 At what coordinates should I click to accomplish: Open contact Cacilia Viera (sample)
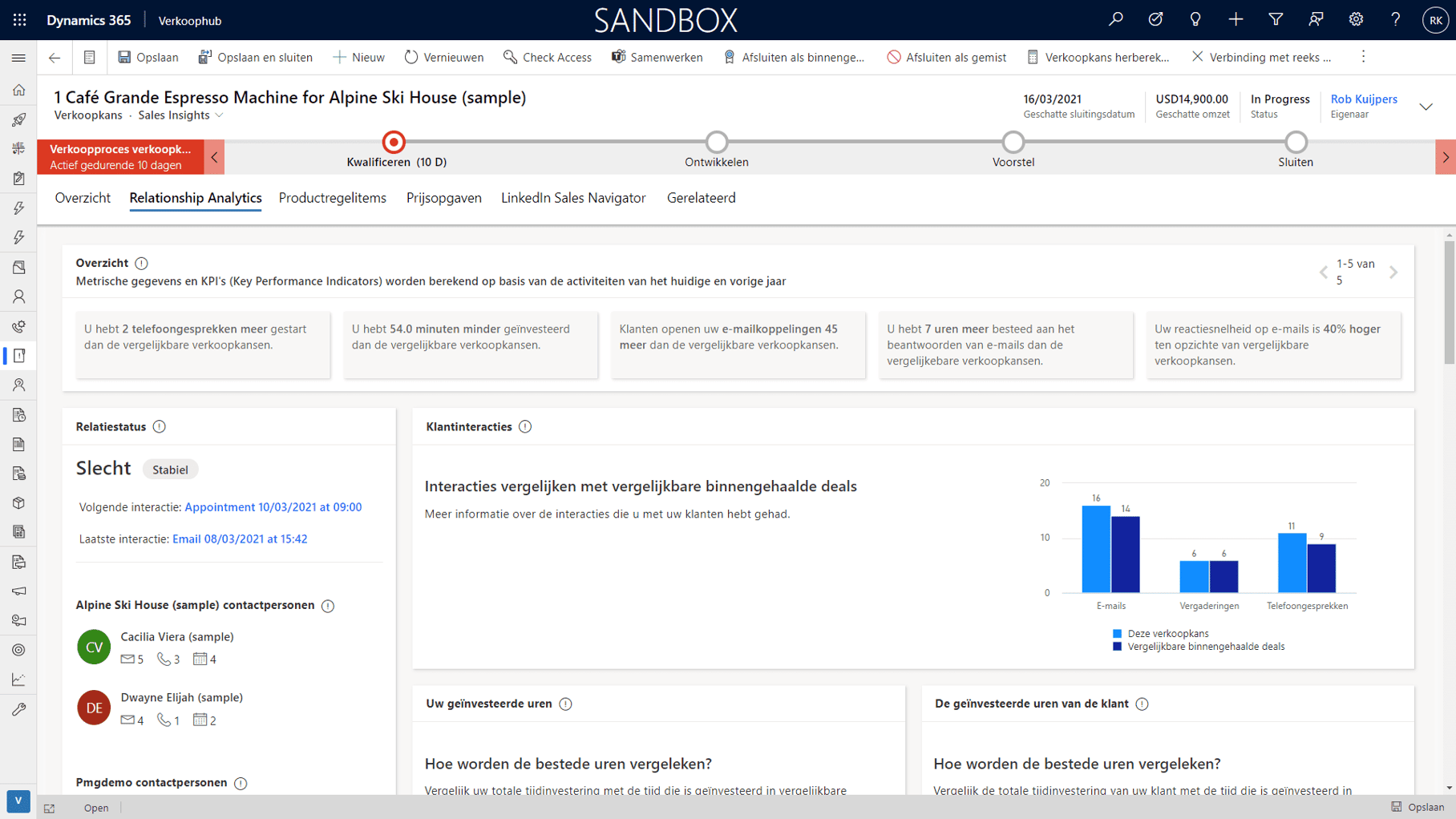click(177, 637)
